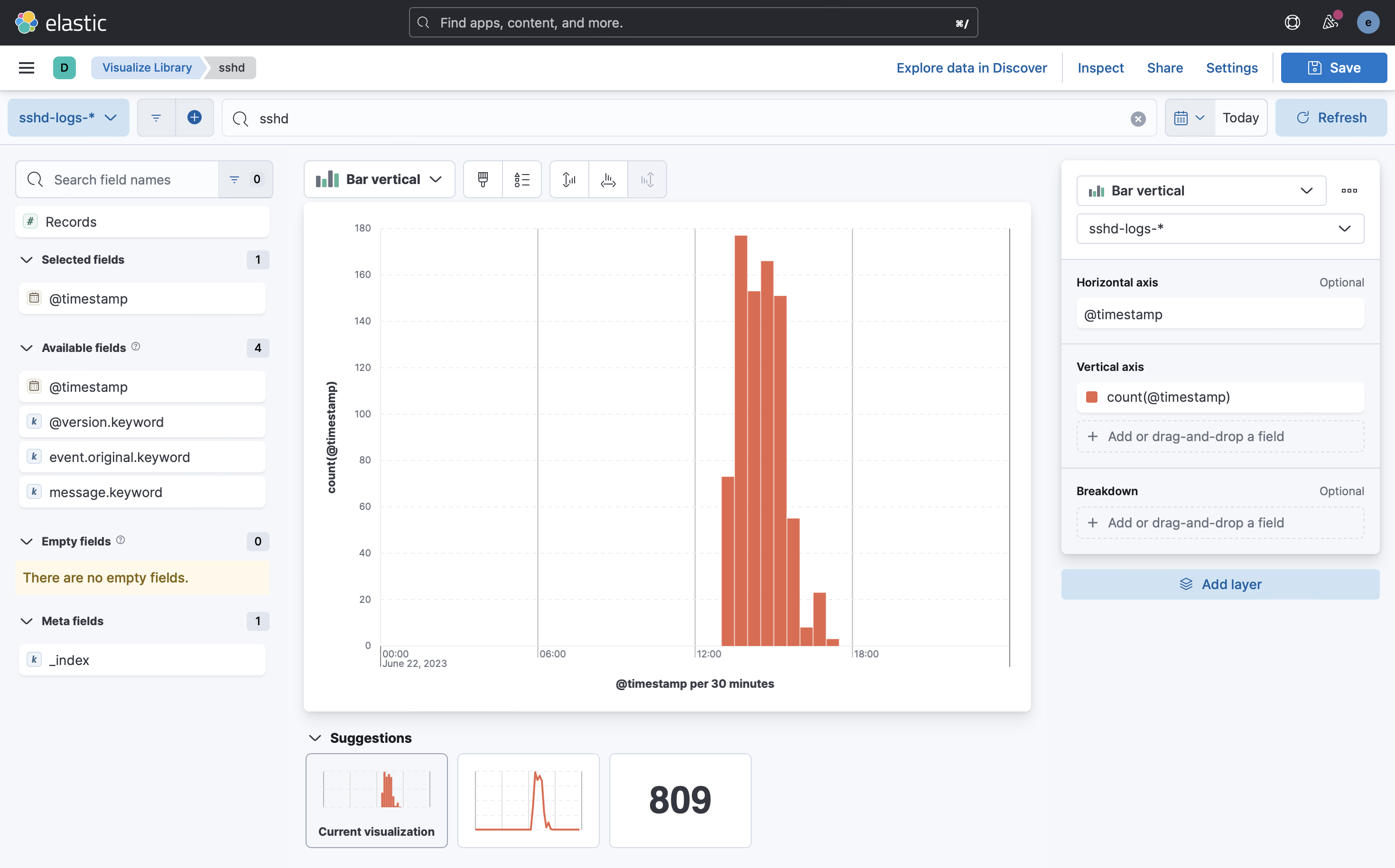The image size is (1395, 868).
Task: Collapse the Suggestions section
Action: [x=315, y=738]
